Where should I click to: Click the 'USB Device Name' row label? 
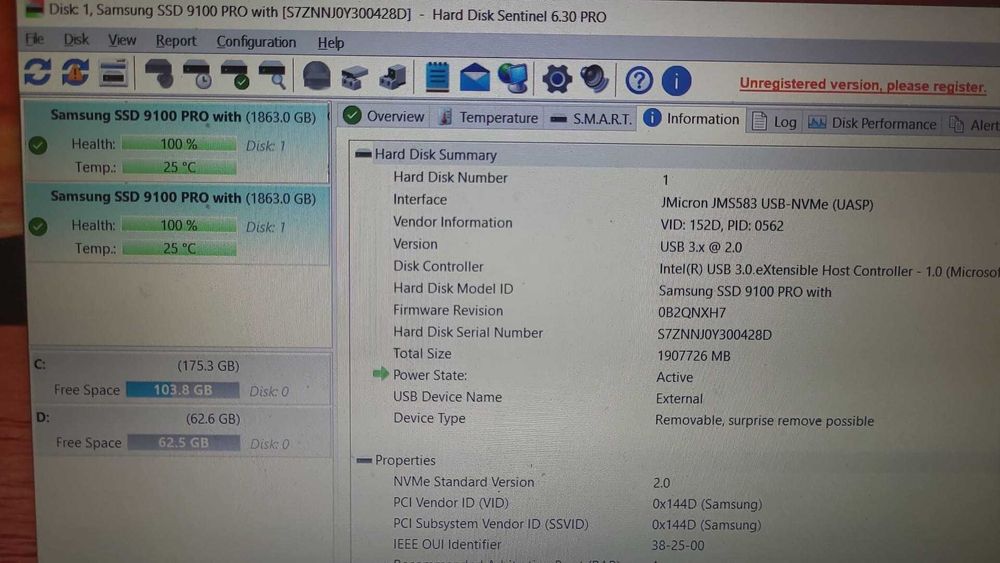[x=447, y=397]
